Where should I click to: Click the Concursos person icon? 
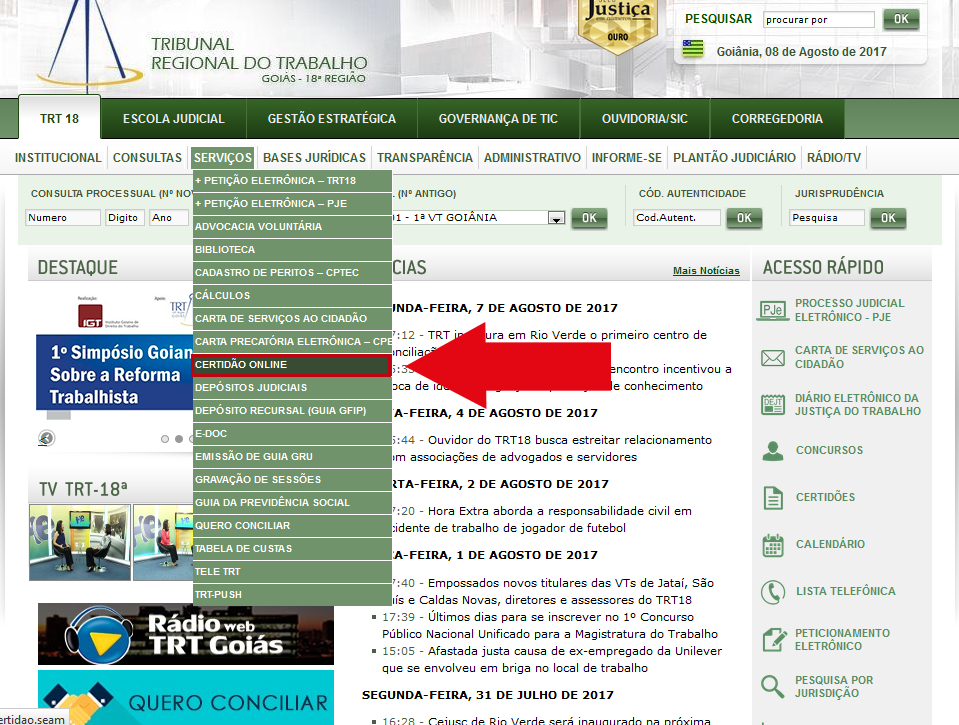pos(773,451)
